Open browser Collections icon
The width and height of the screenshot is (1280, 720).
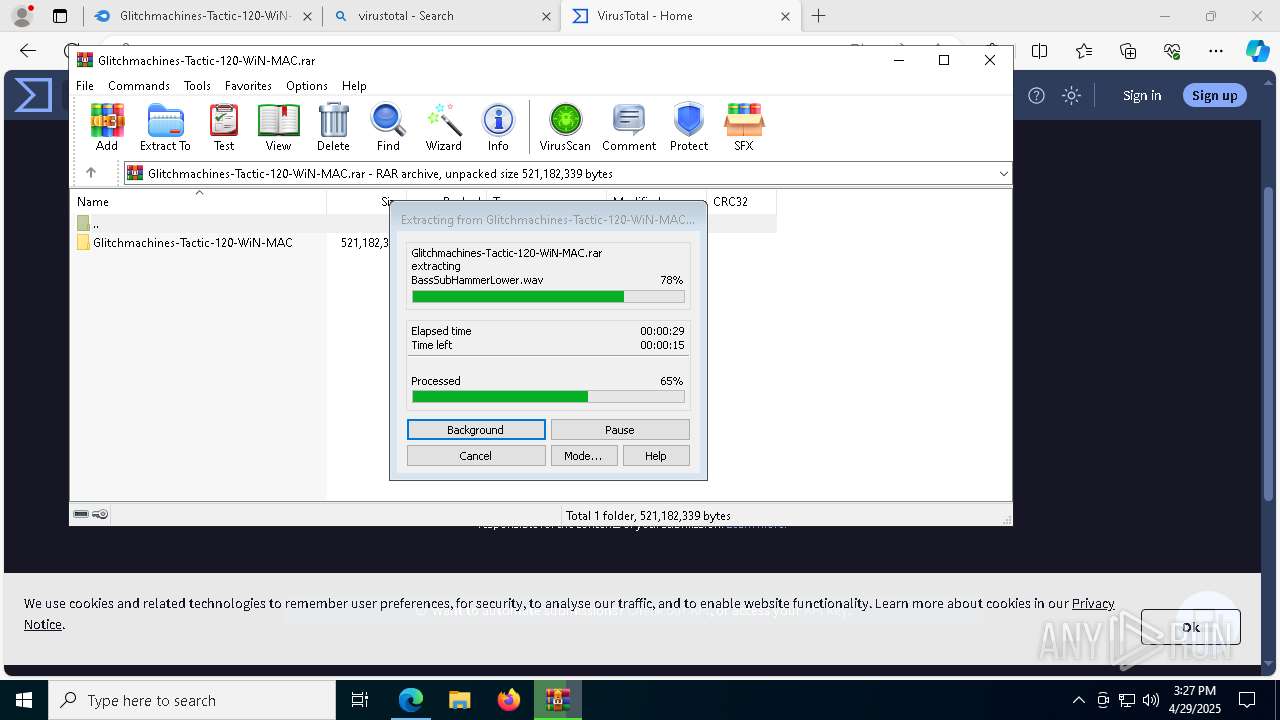tap(1128, 51)
